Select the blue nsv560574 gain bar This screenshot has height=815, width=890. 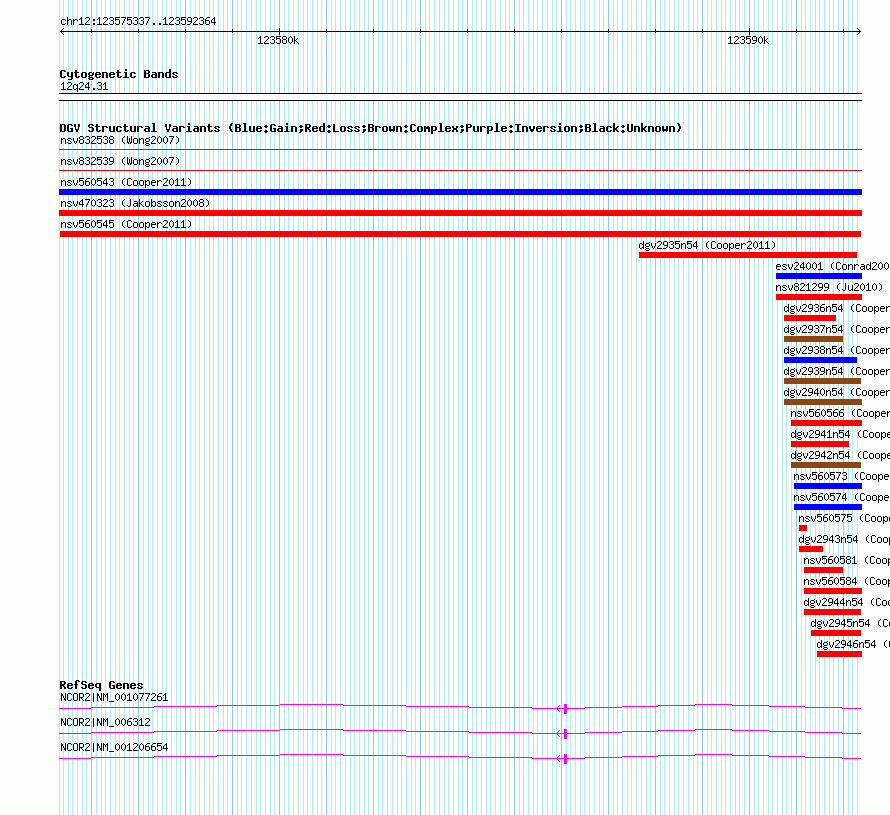(828, 507)
